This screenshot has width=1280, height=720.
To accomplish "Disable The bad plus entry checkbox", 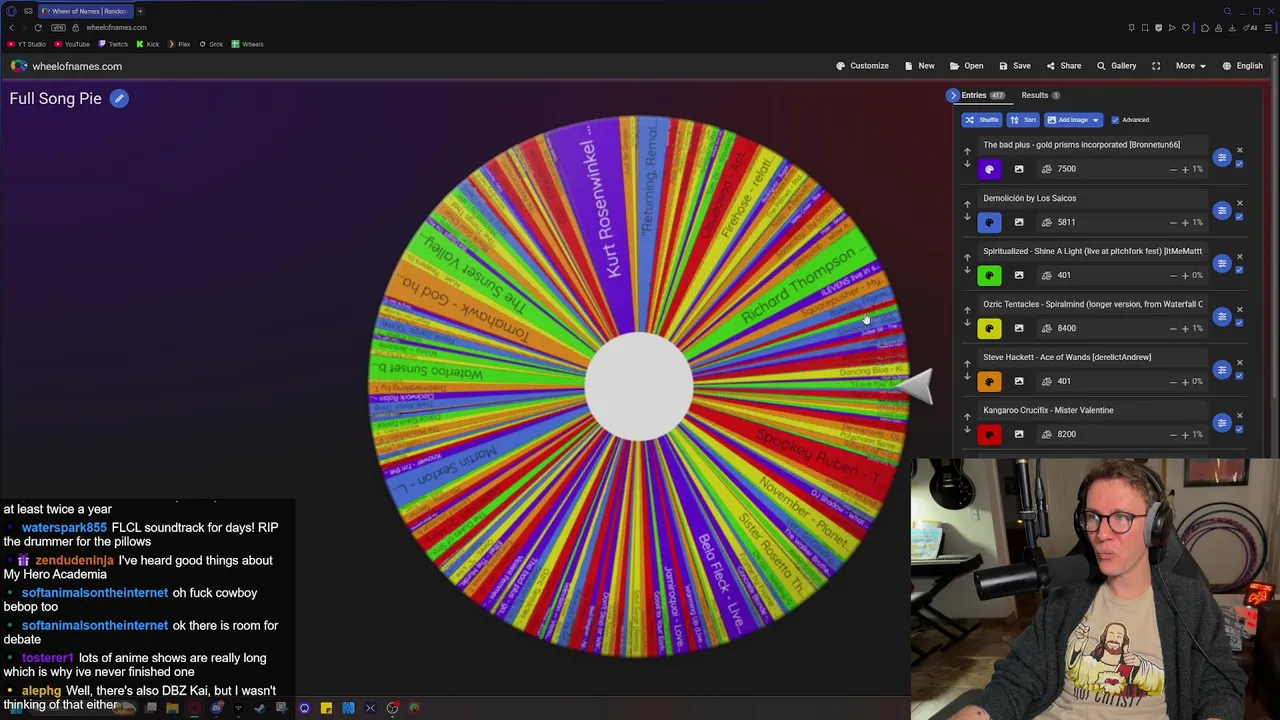I will (x=1239, y=164).
